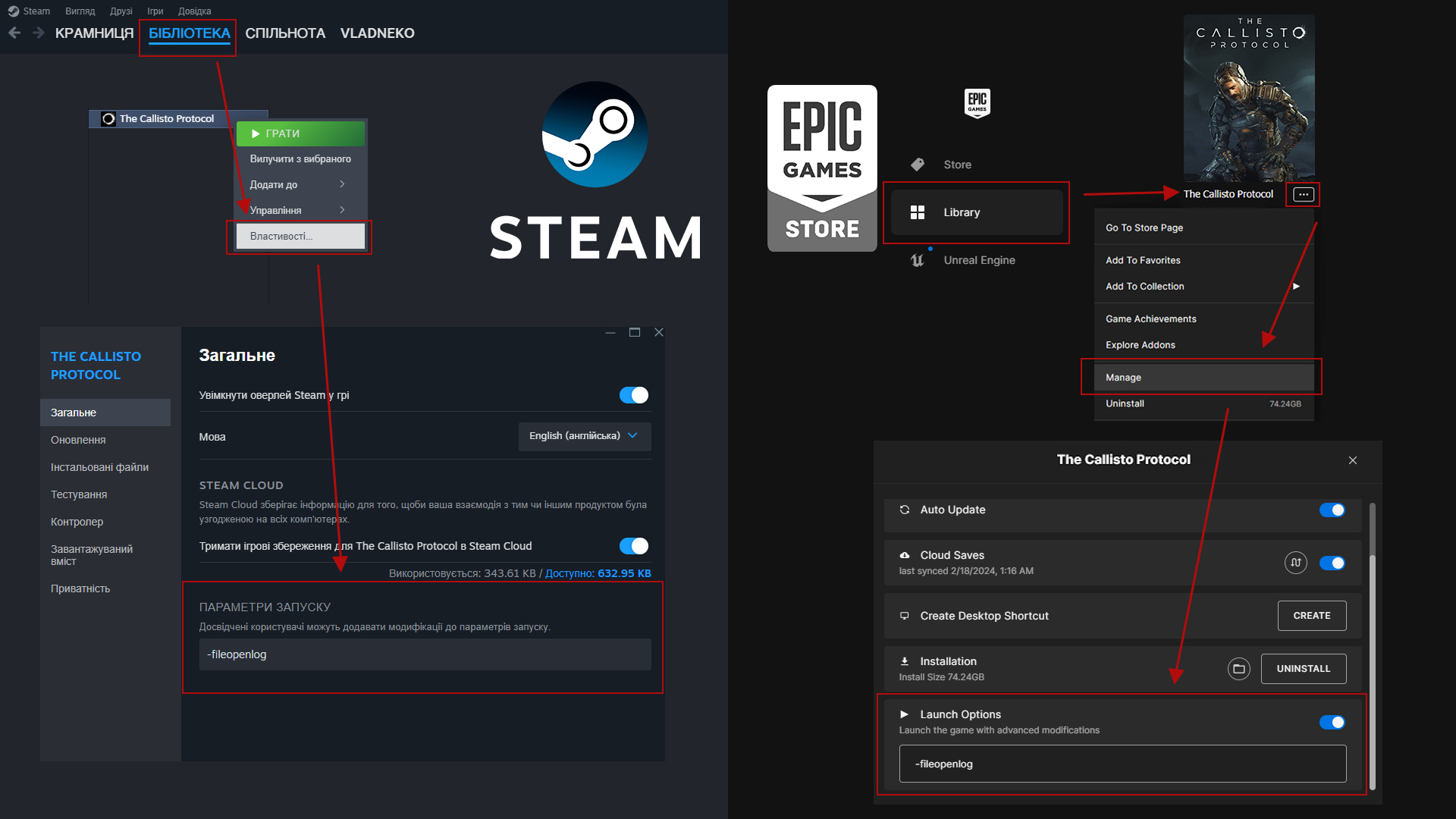
Task: Disable Steam Cloud saves toggle
Action: pos(633,546)
